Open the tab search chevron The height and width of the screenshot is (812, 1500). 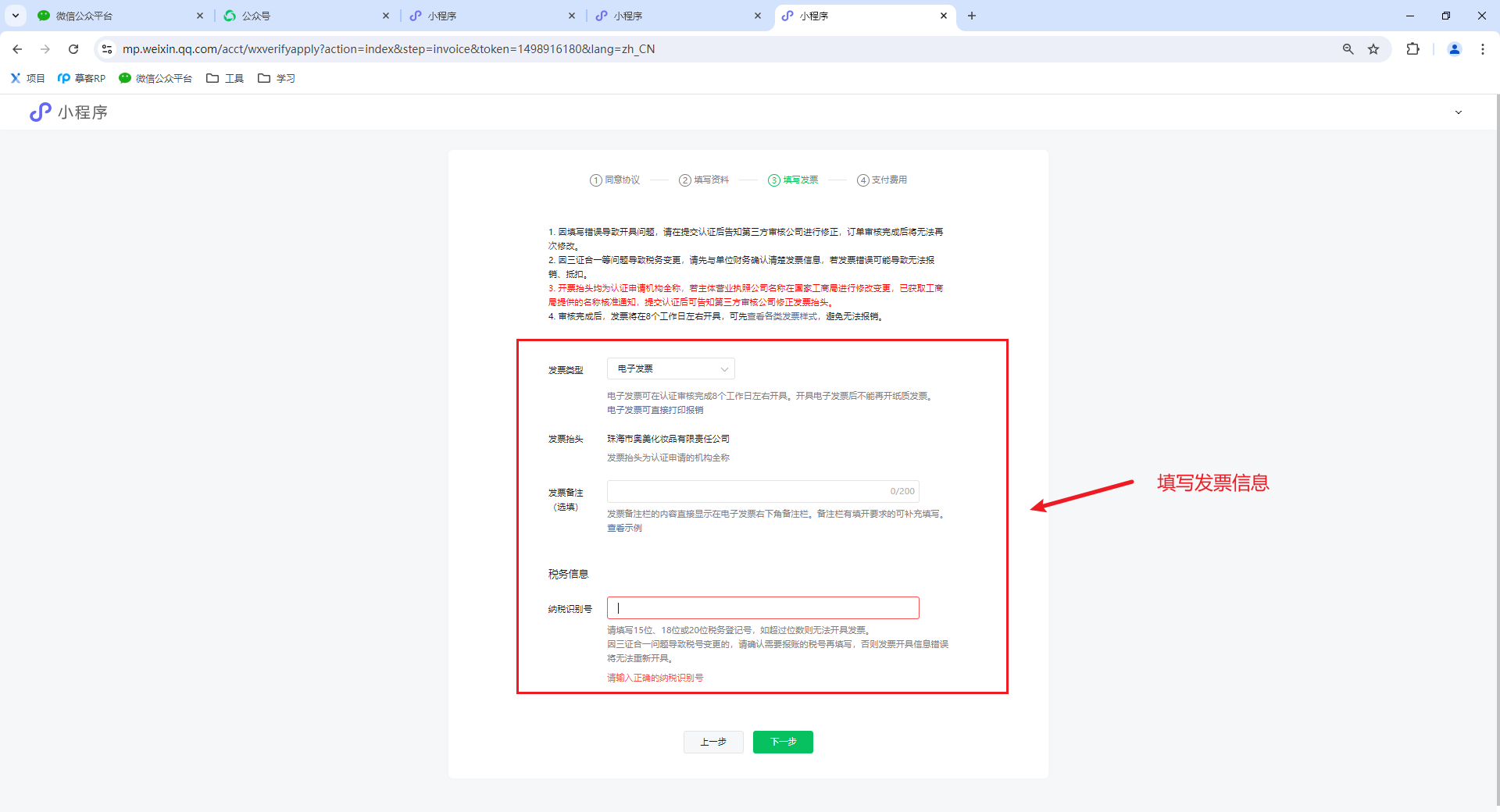coord(15,16)
